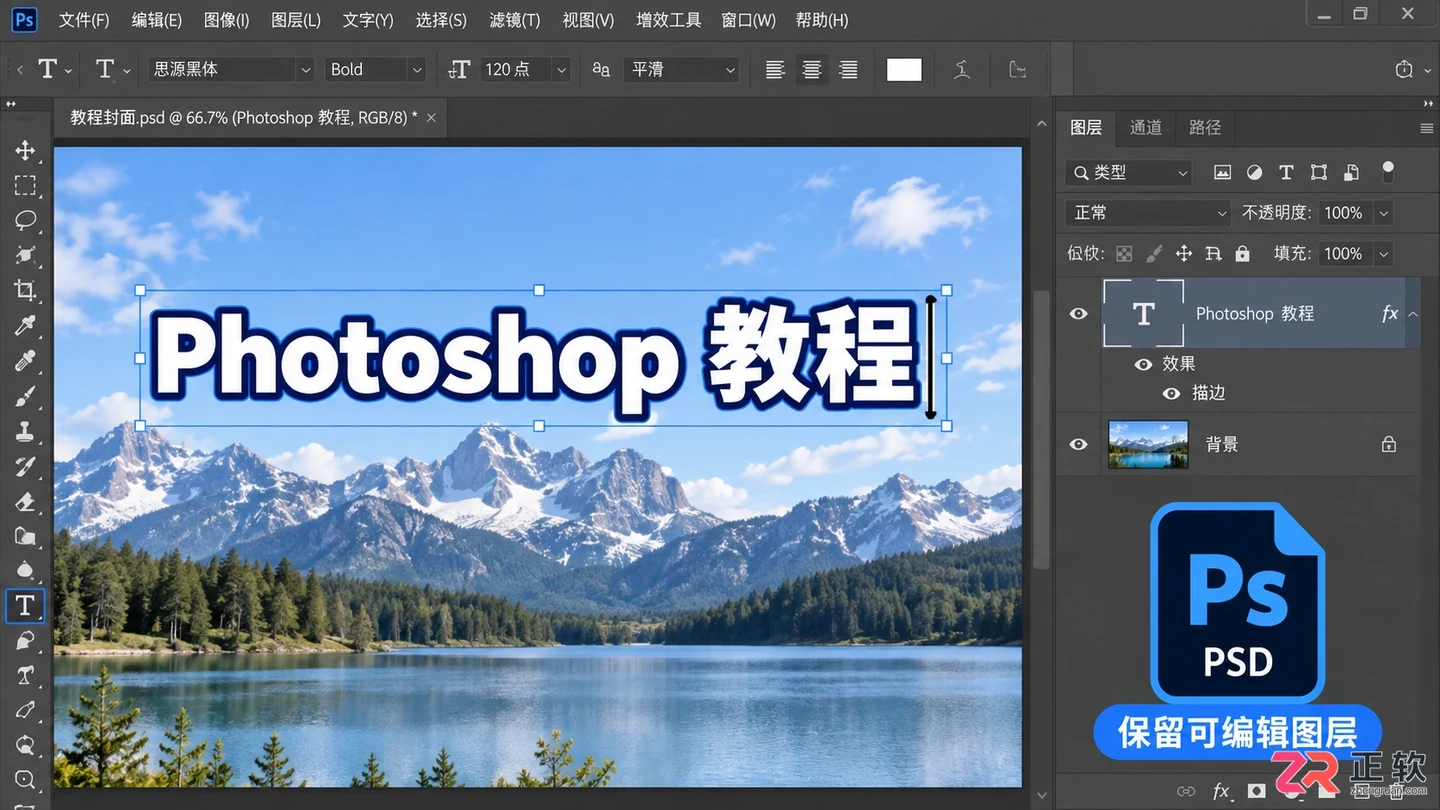The width and height of the screenshot is (1440, 810).
Task: Open the 增效工具 menu
Action: point(669,20)
